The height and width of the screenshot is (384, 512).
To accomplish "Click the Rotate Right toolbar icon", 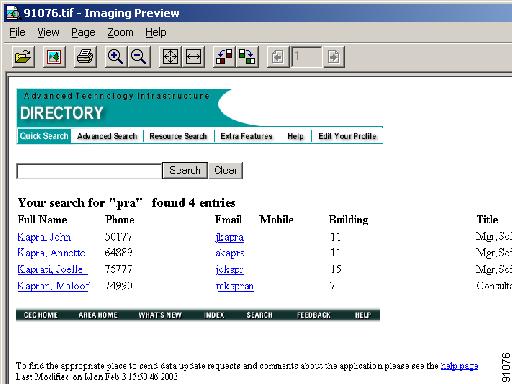I will 247,57.
